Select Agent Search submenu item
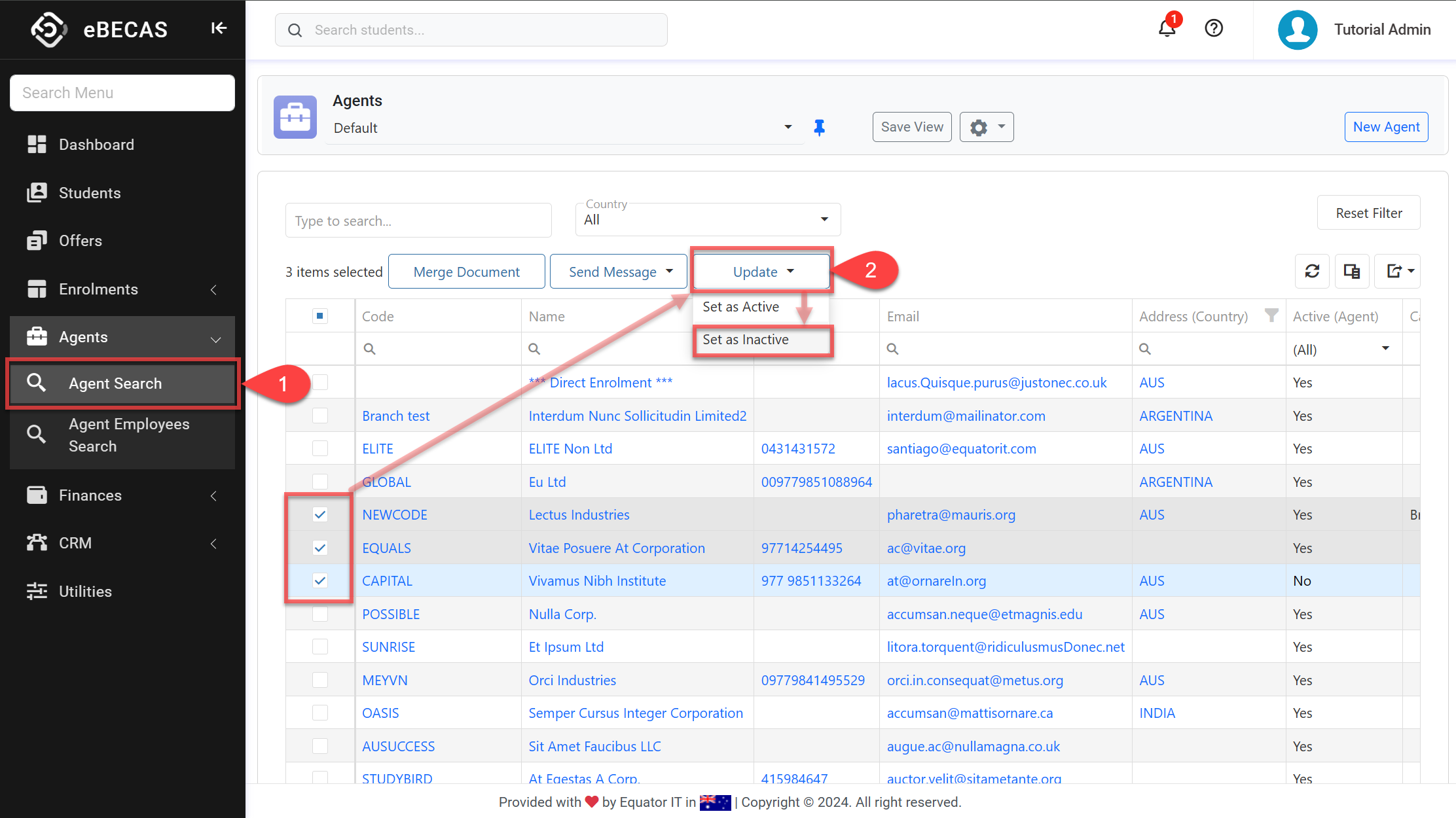 click(122, 383)
